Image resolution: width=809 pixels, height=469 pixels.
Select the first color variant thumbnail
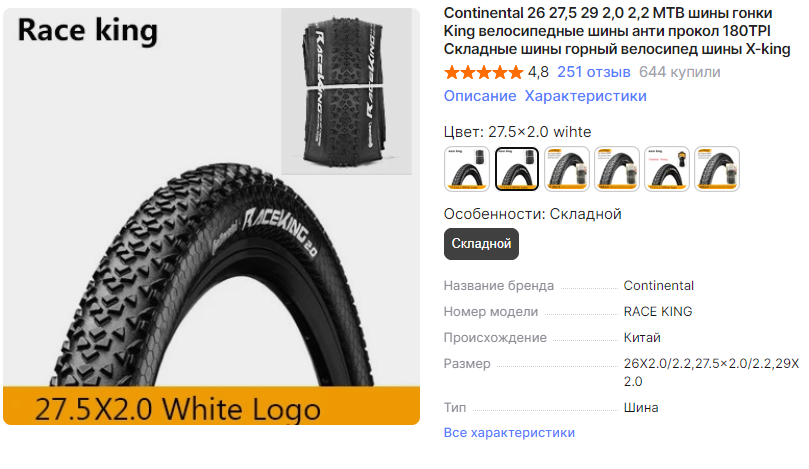click(467, 169)
